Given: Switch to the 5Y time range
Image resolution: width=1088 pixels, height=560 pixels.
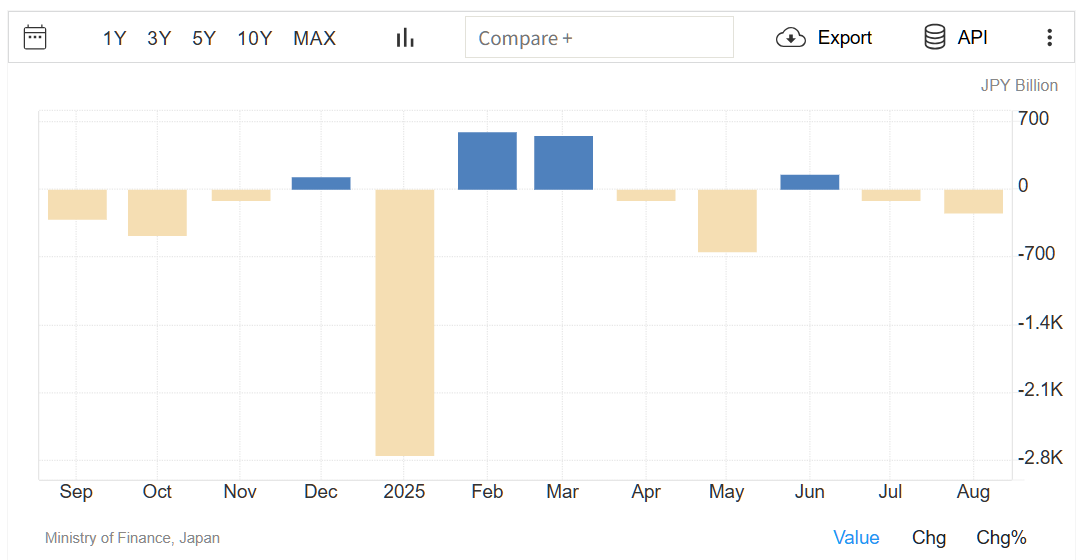Looking at the screenshot, I should click(x=204, y=38).
